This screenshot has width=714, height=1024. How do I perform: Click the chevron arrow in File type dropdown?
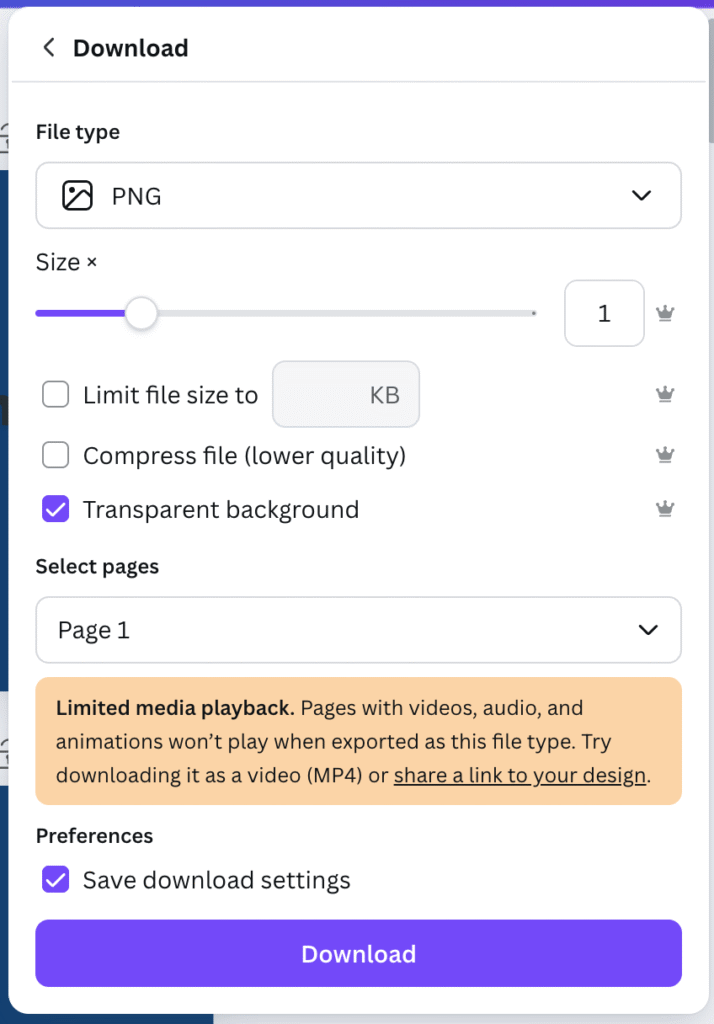click(x=642, y=196)
